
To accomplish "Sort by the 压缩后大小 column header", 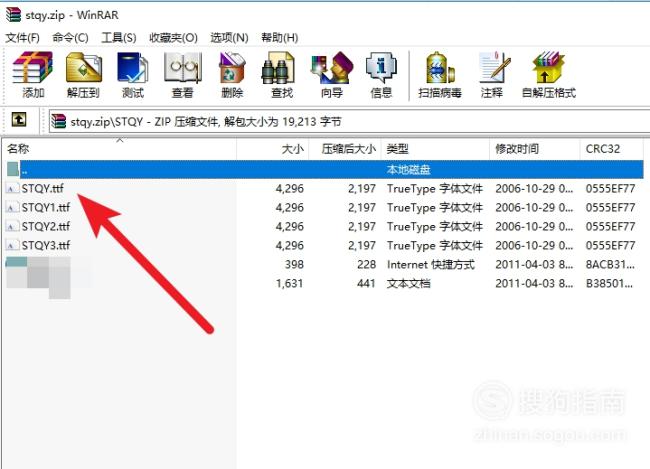I will coord(345,148).
